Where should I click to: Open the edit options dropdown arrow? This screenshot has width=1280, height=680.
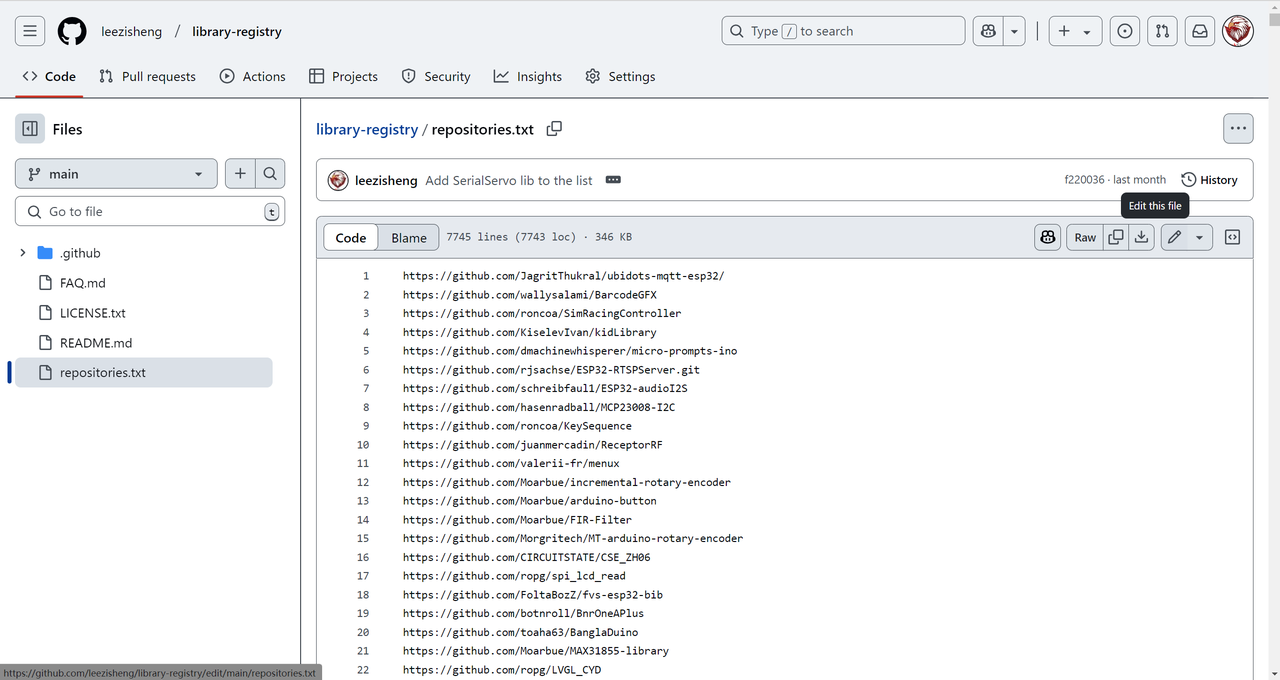(x=1199, y=237)
